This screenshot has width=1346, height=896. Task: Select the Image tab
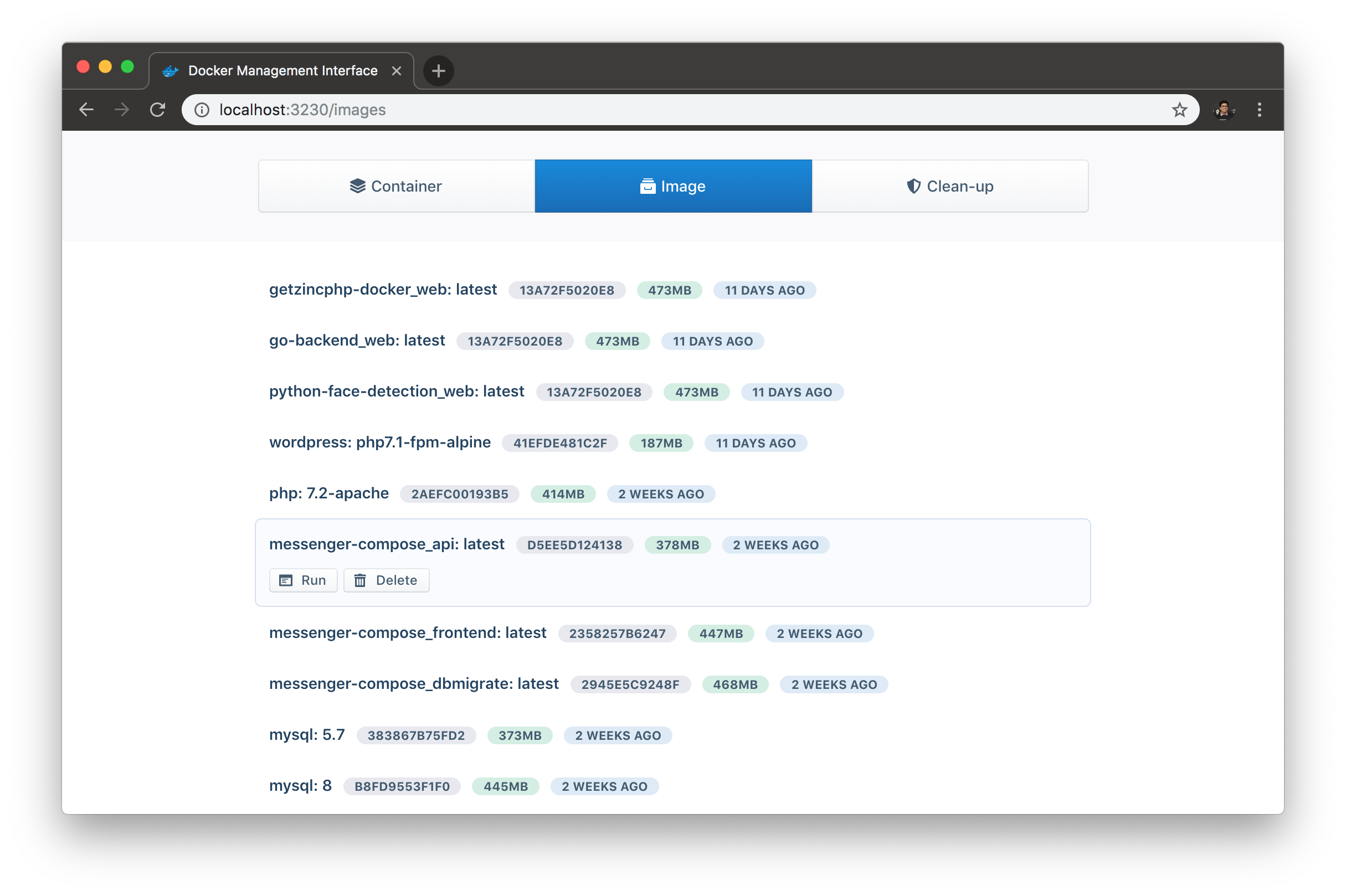pyautogui.click(x=672, y=186)
